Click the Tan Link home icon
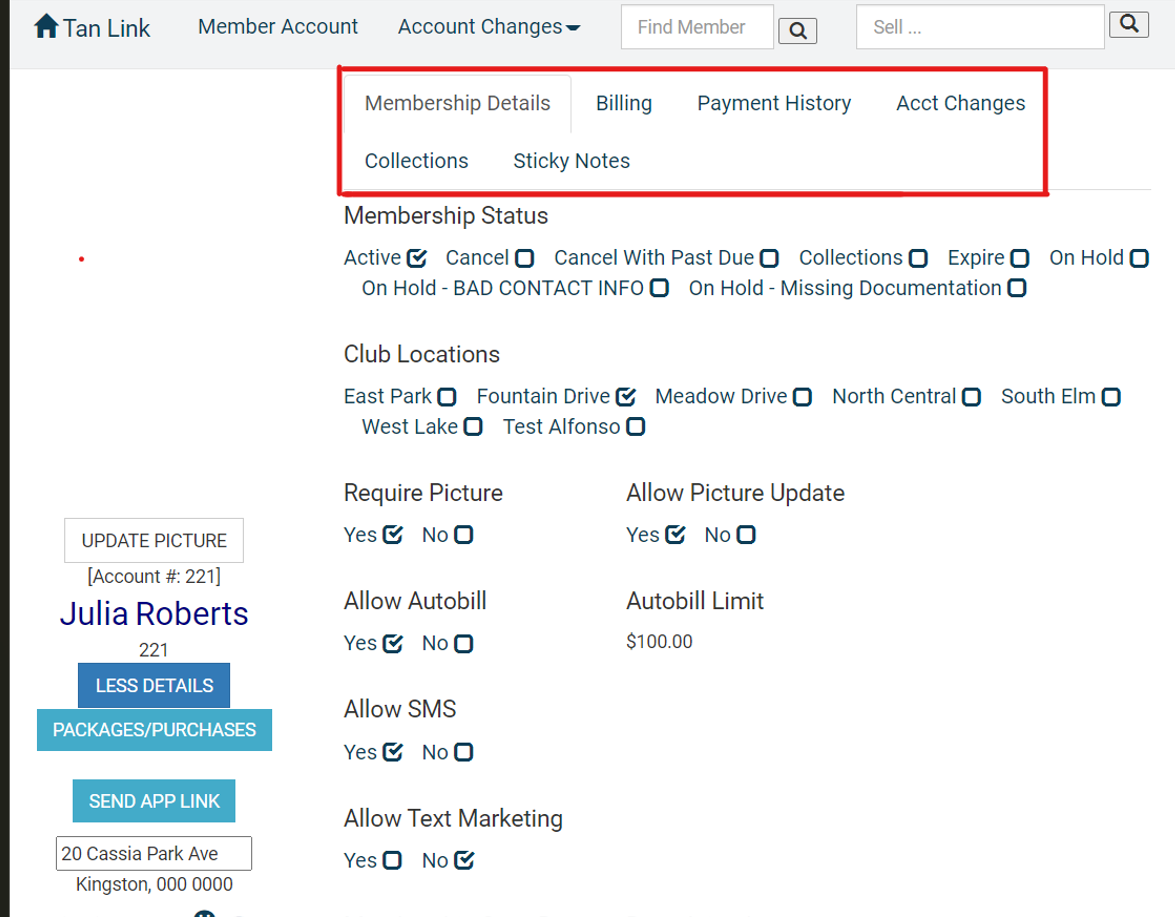 click(x=46, y=26)
